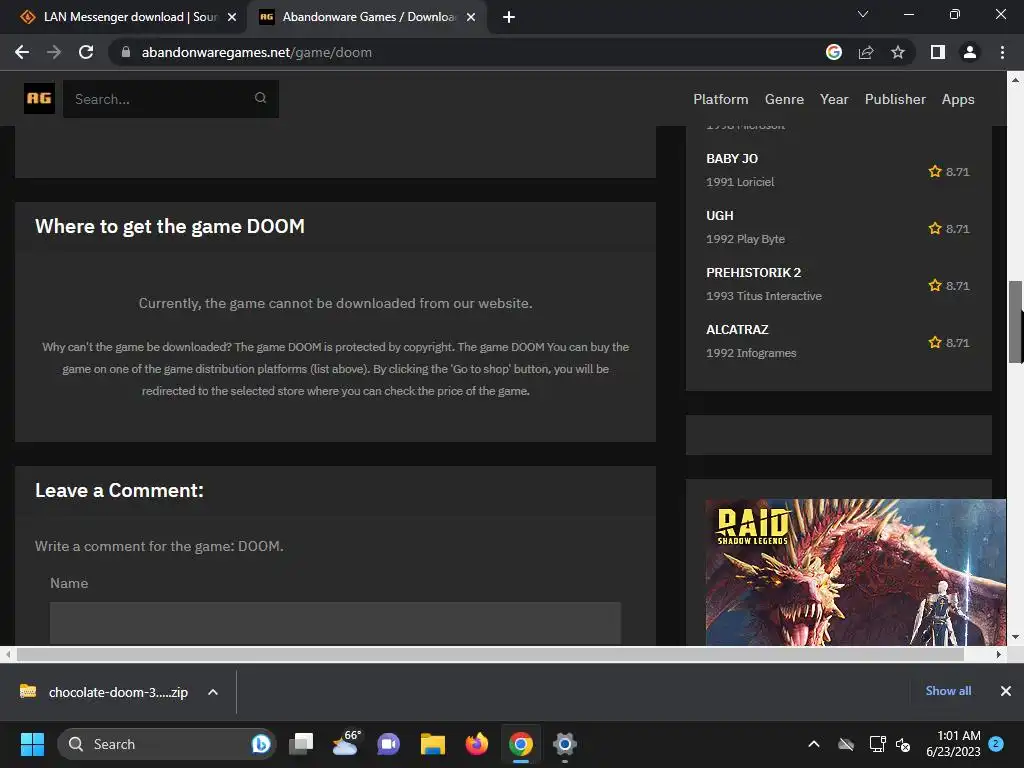Switch to LAN Messenger download tab
Viewport: 1024px width, 768px height.
pos(129,17)
